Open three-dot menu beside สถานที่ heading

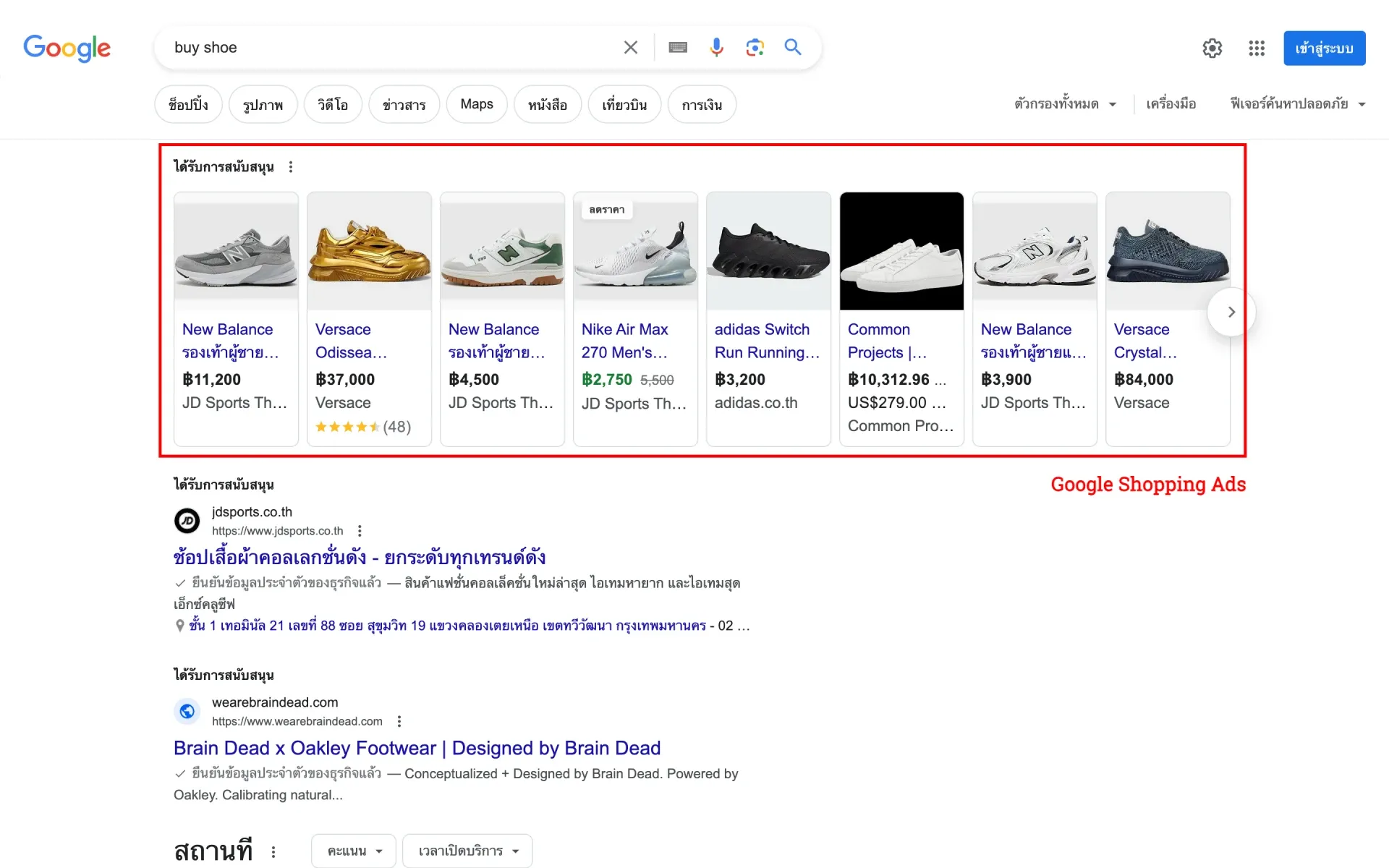(273, 852)
